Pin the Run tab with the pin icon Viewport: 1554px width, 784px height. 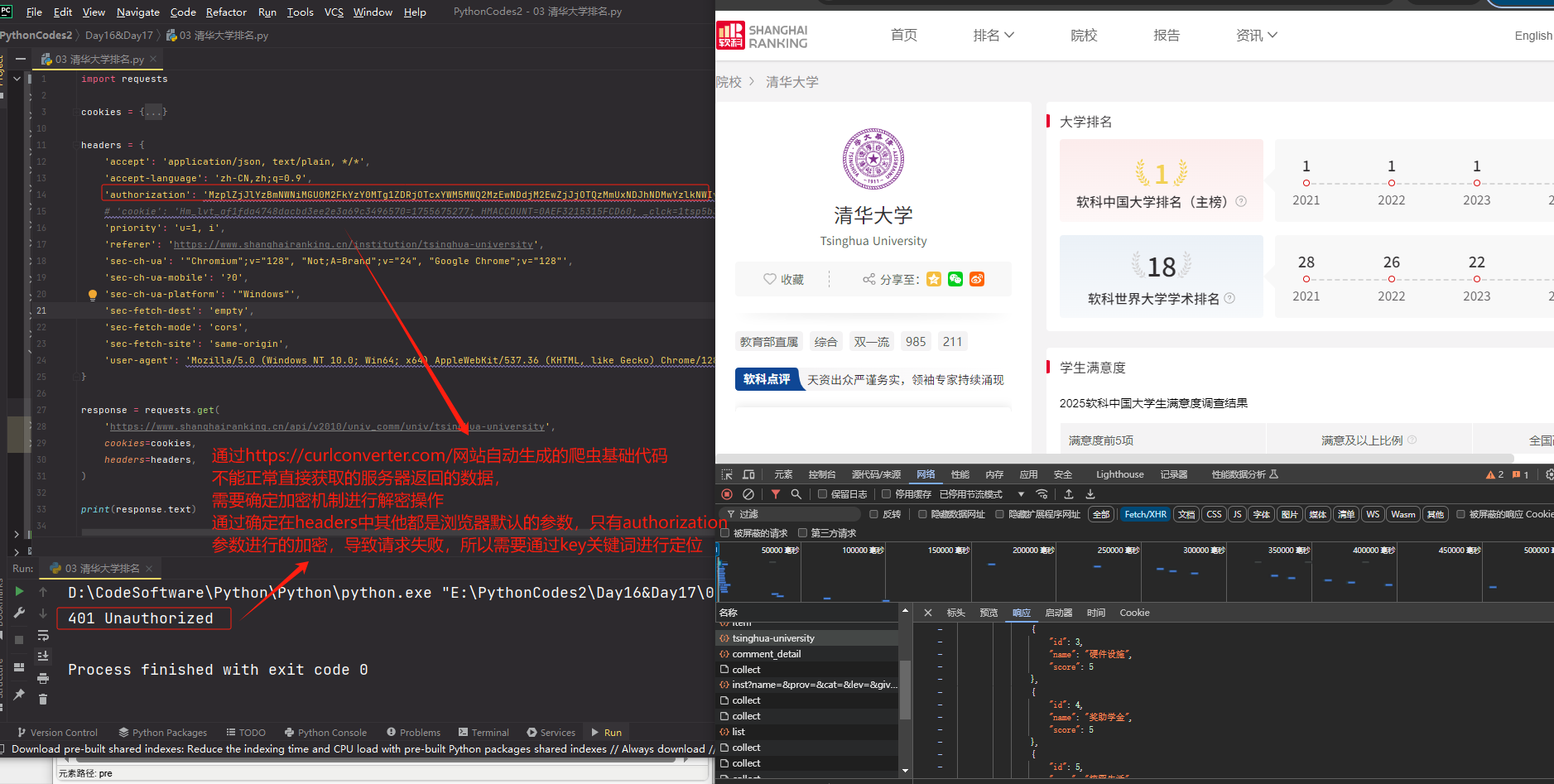19,694
